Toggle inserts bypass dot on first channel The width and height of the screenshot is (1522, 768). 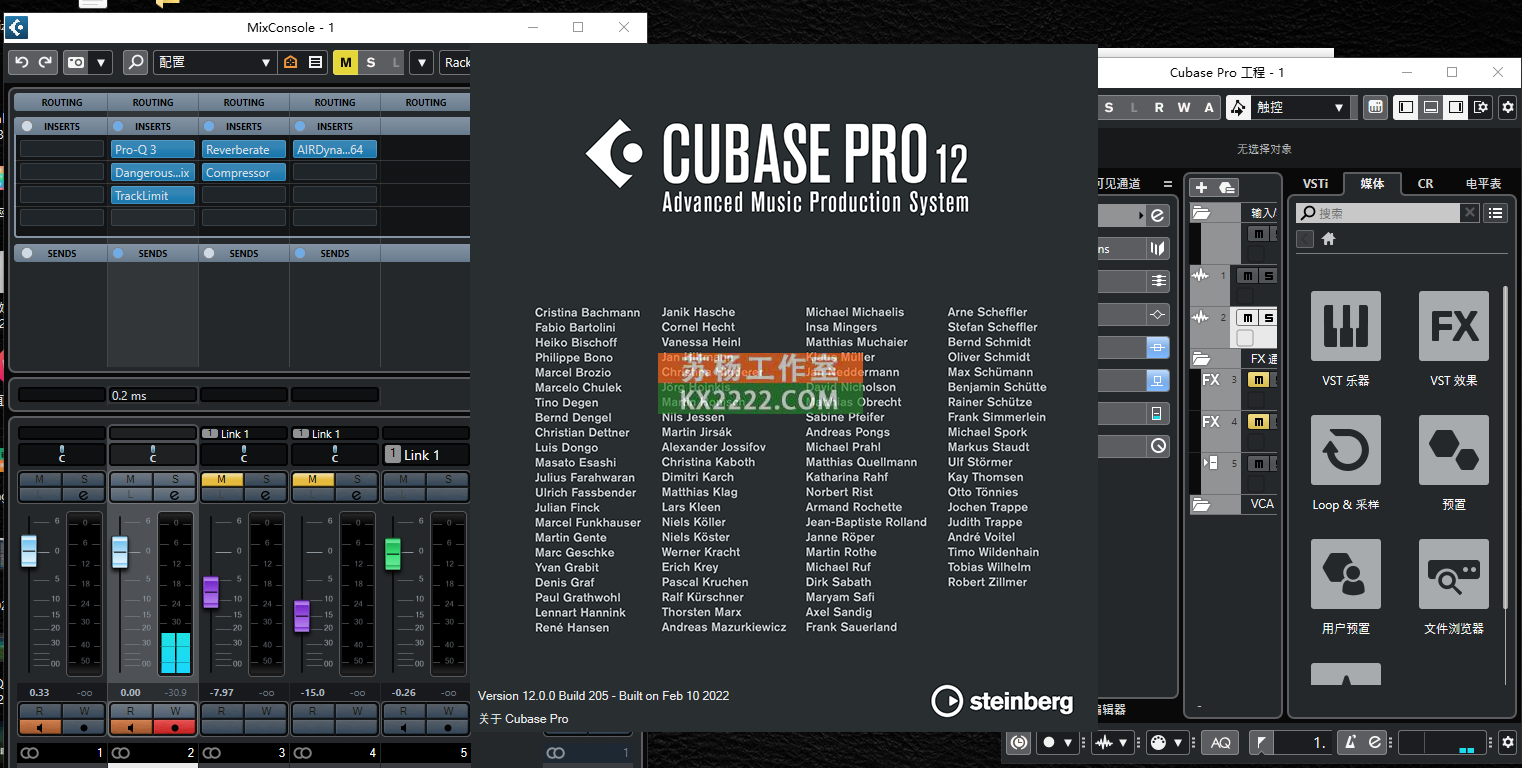[27, 126]
